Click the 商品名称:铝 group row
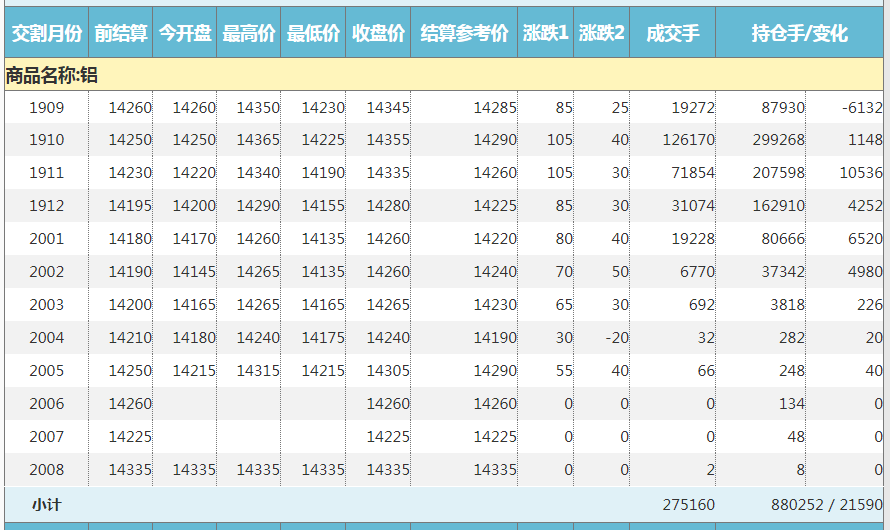890x530 pixels. [52, 75]
